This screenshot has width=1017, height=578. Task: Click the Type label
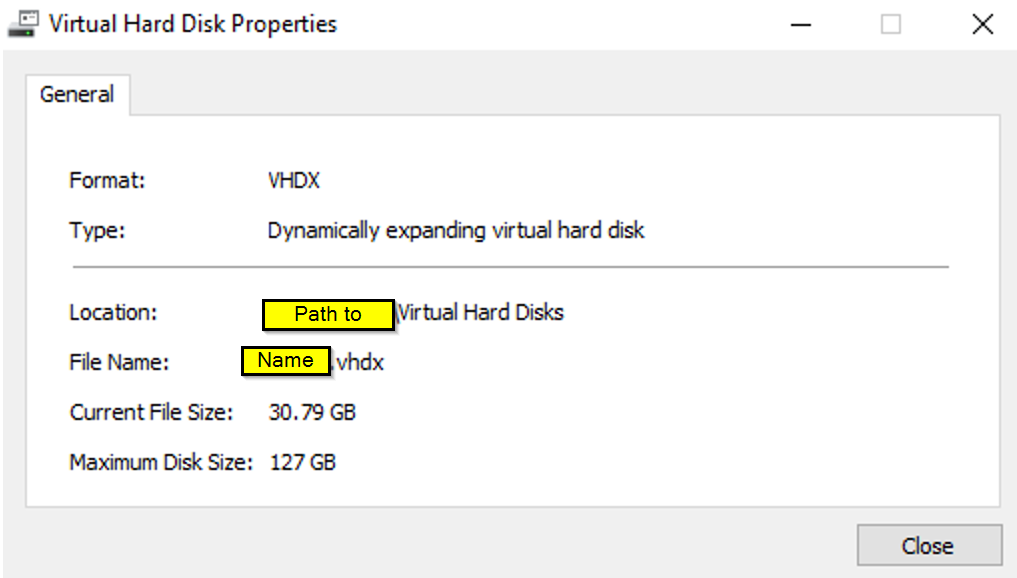(x=97, y=231)
